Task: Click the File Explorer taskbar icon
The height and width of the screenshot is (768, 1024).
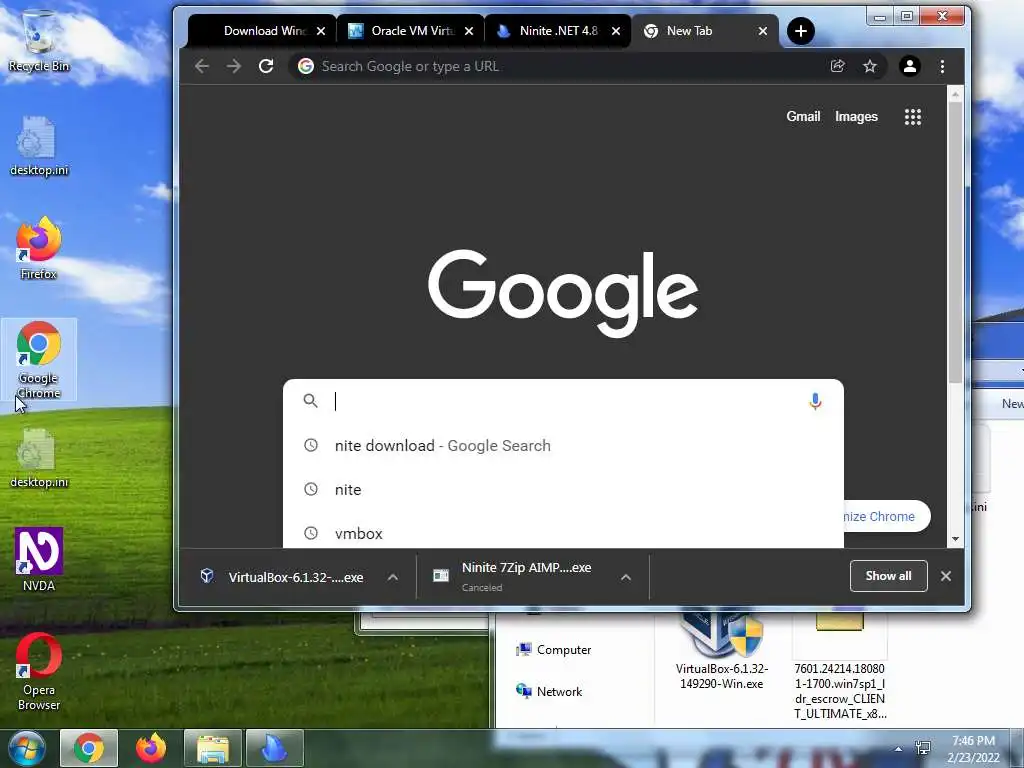Action: pos(213,748)
